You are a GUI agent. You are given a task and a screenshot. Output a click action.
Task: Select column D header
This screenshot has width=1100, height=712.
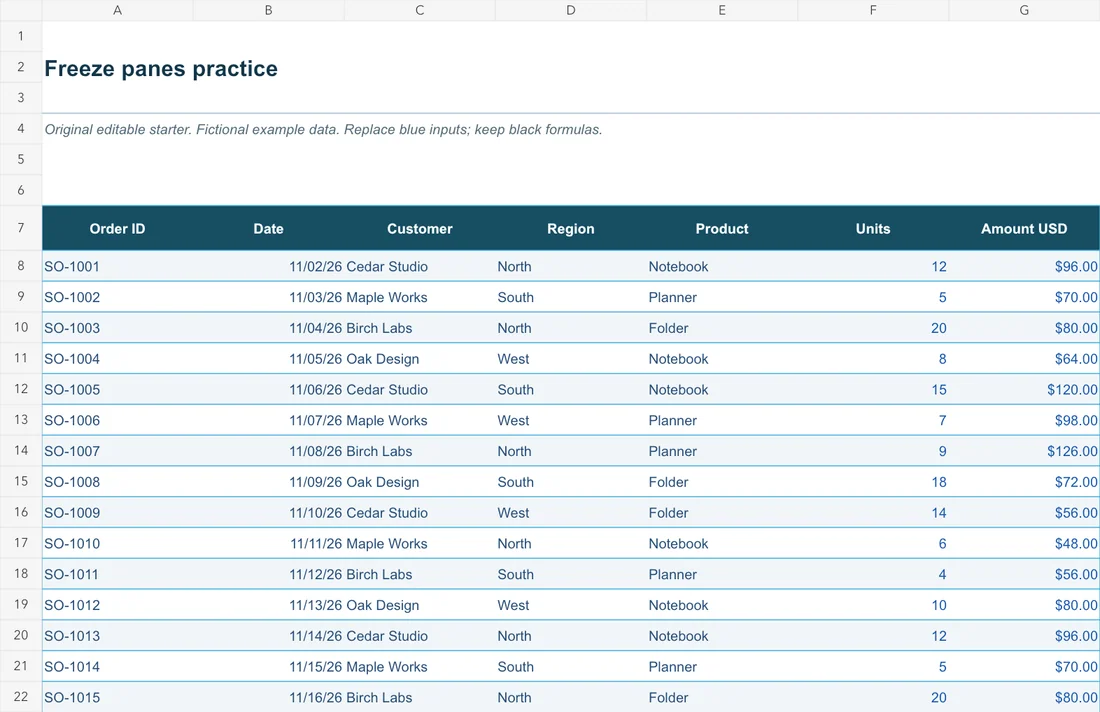570,11
